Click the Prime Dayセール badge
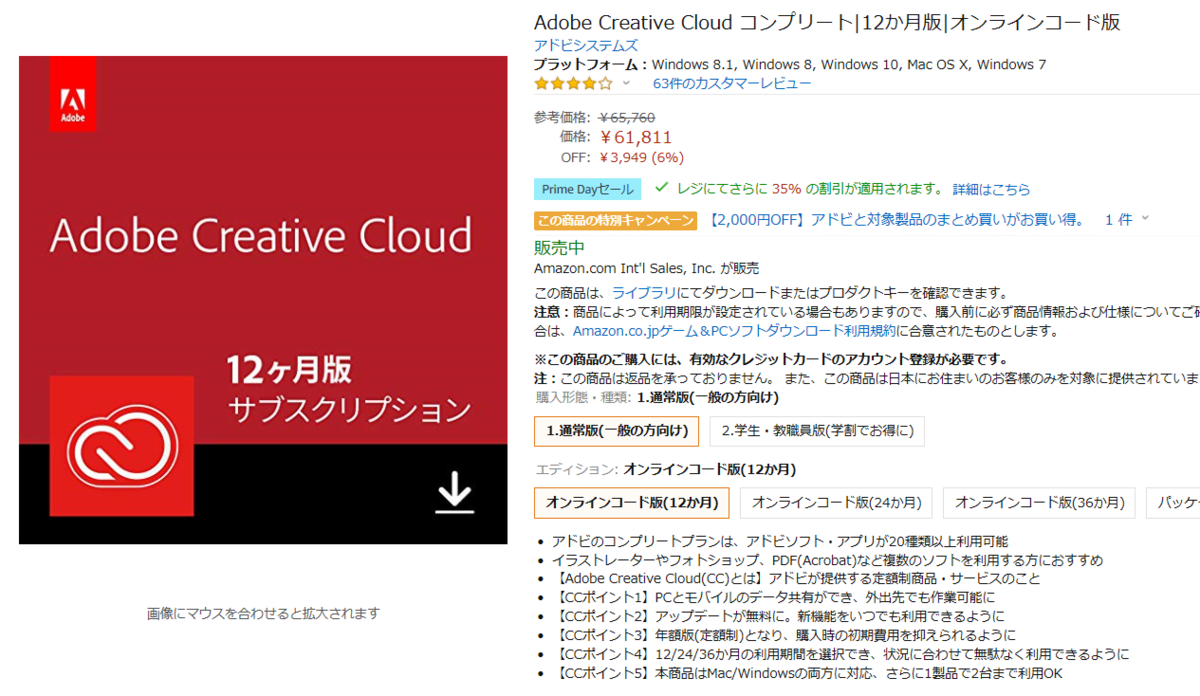1200x696 pixels. tap(588, 189)
